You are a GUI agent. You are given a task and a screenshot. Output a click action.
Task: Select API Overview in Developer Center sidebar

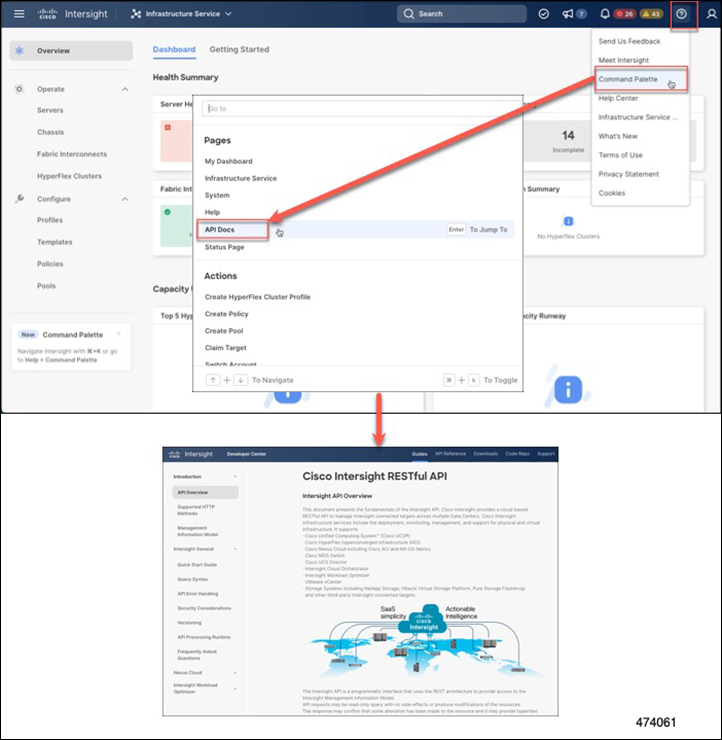[x=205, y=492]
